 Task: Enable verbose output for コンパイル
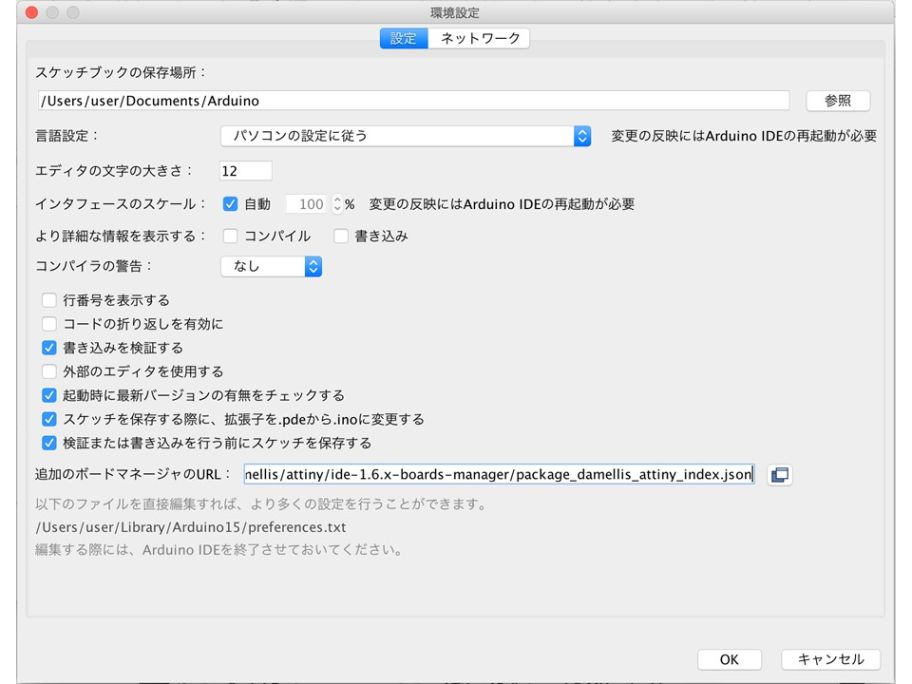[230, 236]
